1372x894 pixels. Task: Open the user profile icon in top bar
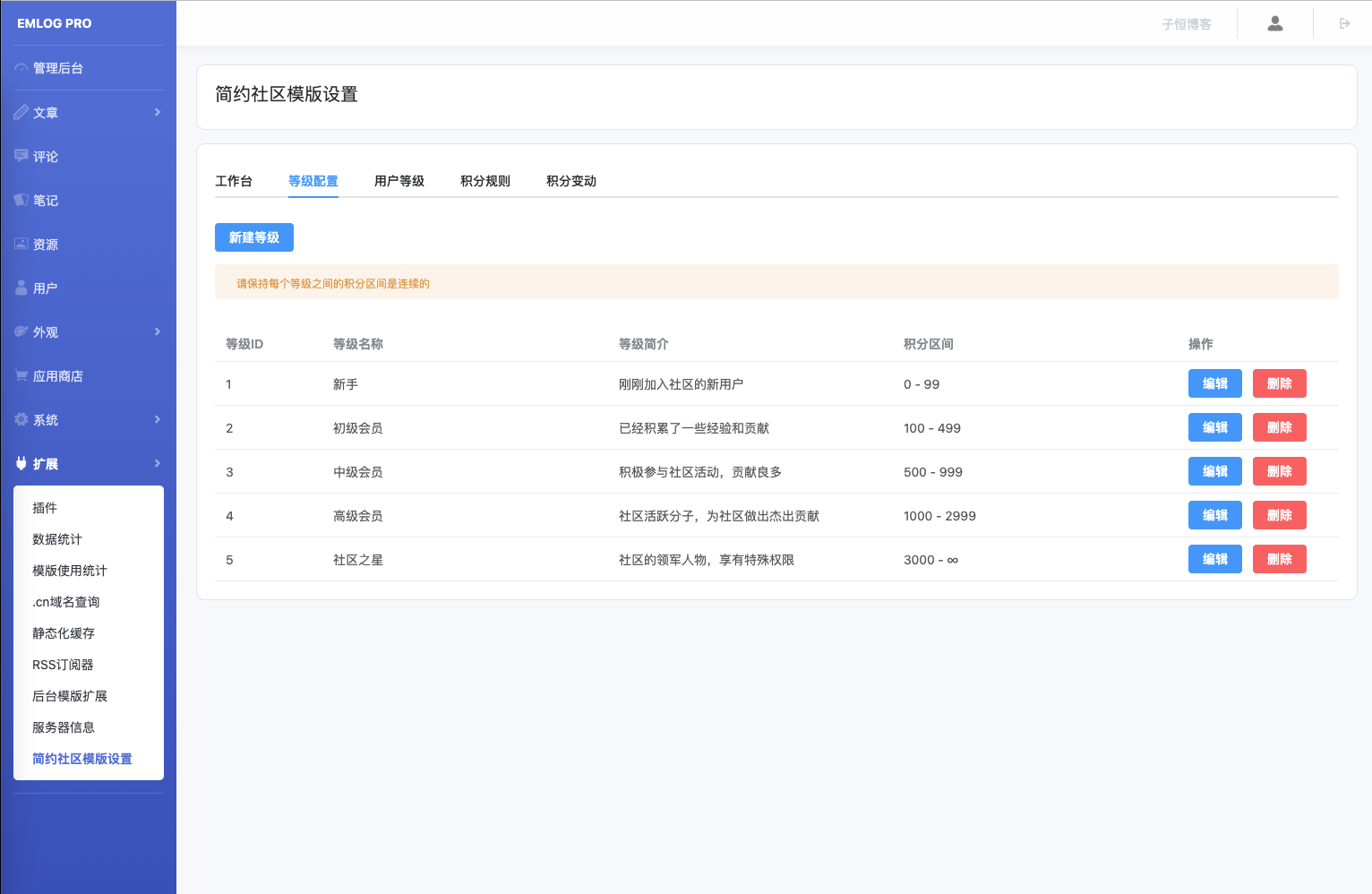coord(1275,23)
